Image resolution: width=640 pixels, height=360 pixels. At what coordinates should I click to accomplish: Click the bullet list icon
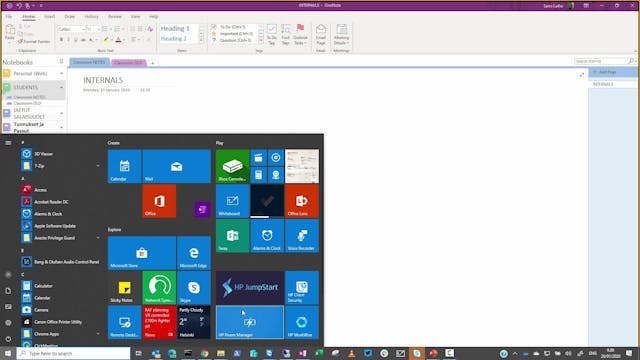tap(105, 29)
